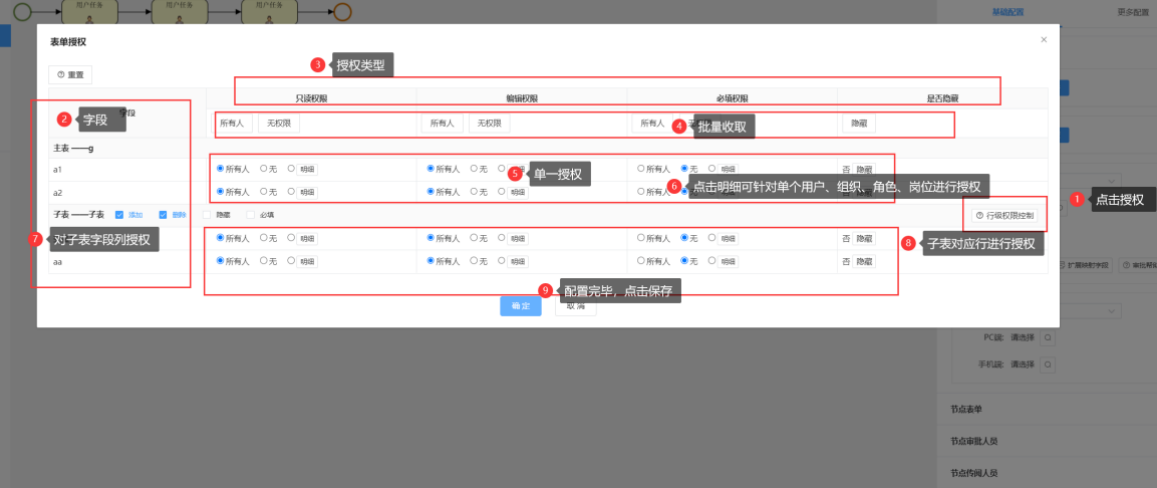Screen dimensions: 1157x488
Task: Switch to the 更多配置 tab
Action: point(1134,12)
